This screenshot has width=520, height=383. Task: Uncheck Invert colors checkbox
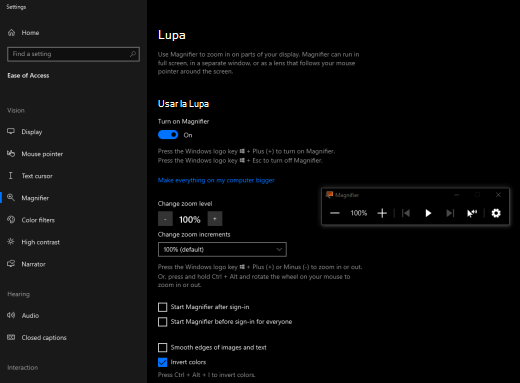pos(162,362)
